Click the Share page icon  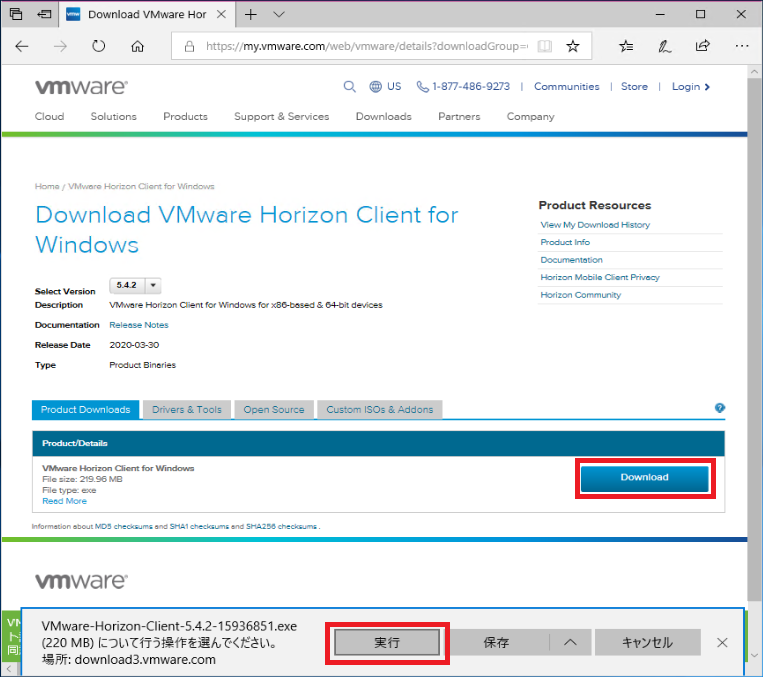point(703,46)
